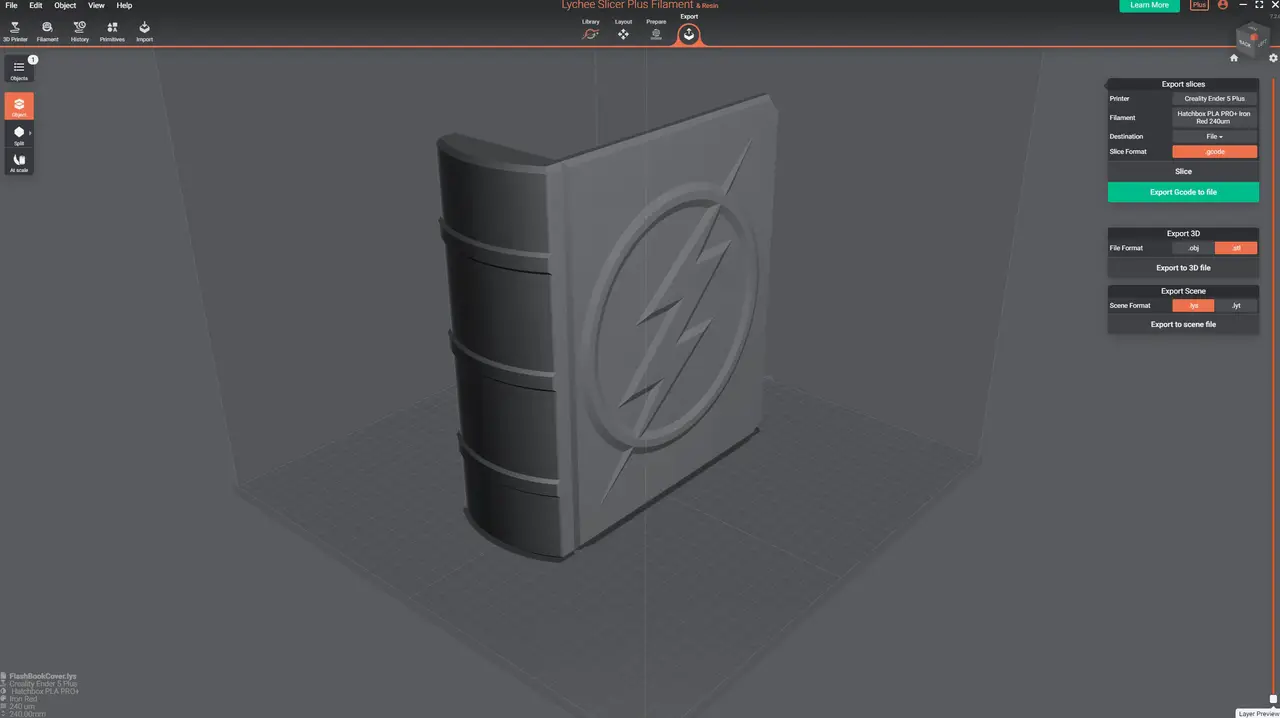Viewport: 1280px width, 718px height.
Task: Click Export Gcode to file
Action: point(1183,192)
